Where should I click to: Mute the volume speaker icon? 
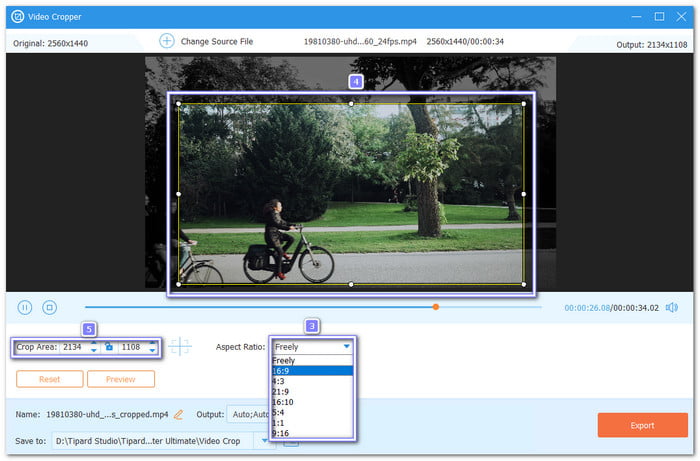coord(671,307)
